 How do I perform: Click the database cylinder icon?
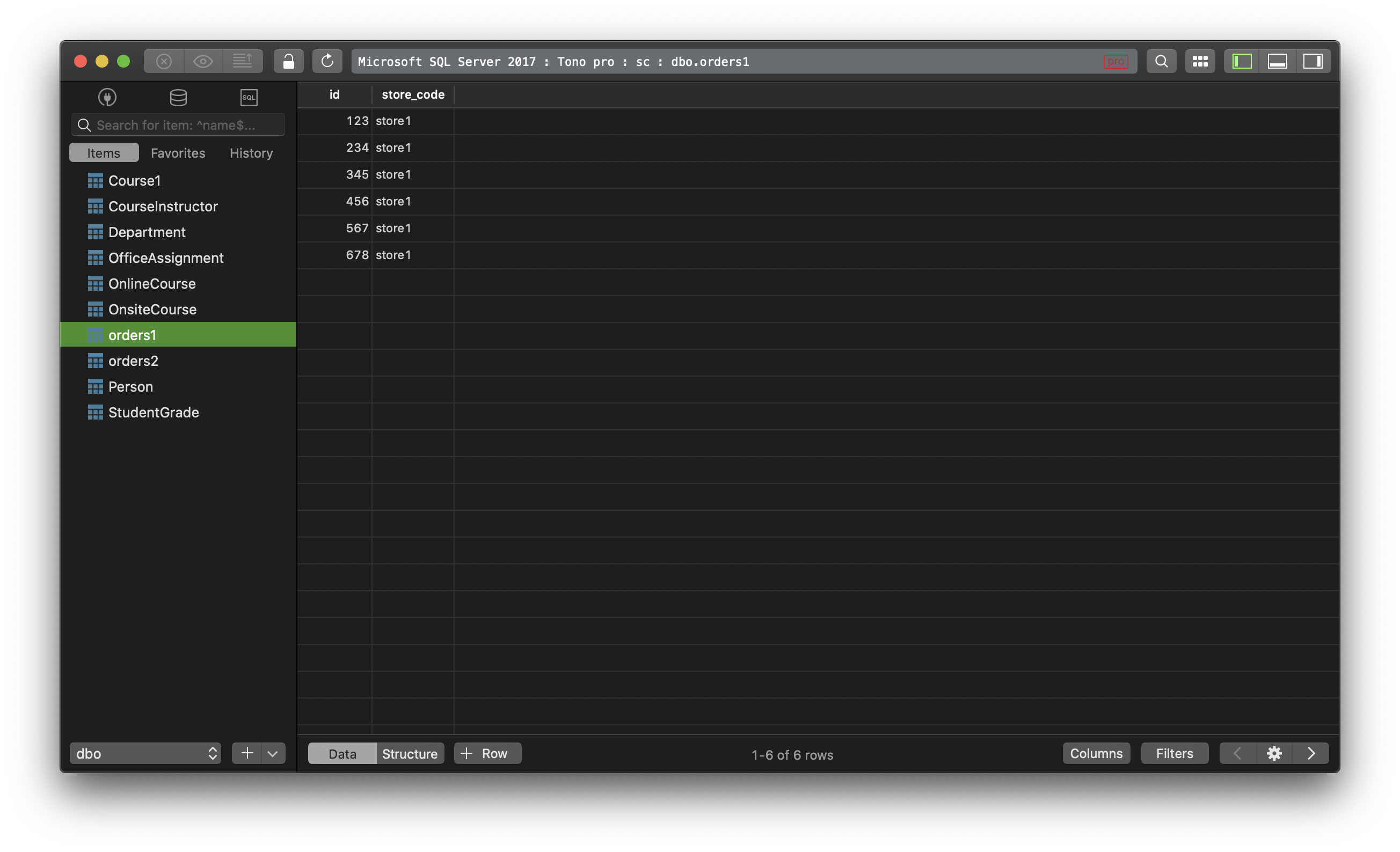178,97
